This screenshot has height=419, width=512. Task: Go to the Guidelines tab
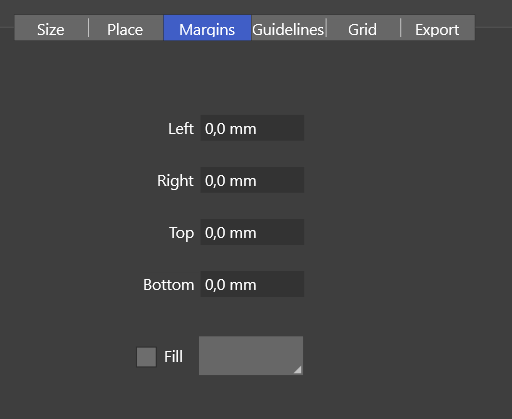[x=288, y=28]
